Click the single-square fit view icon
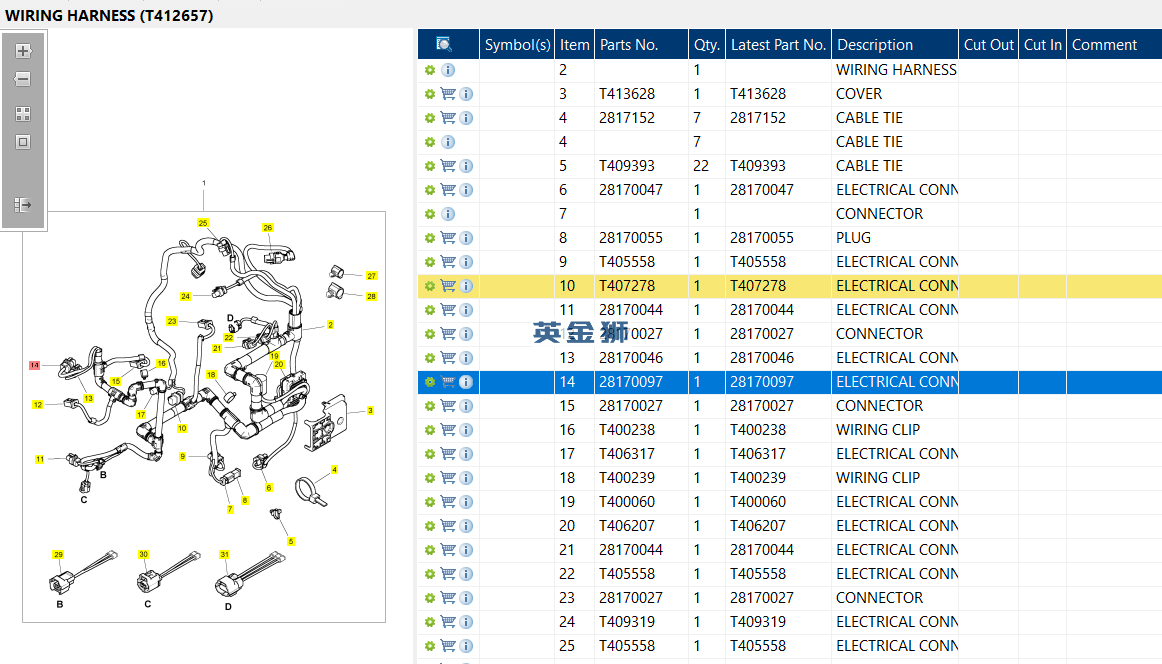The height and width of the screenshot is (664, 1162). [23, 142]
